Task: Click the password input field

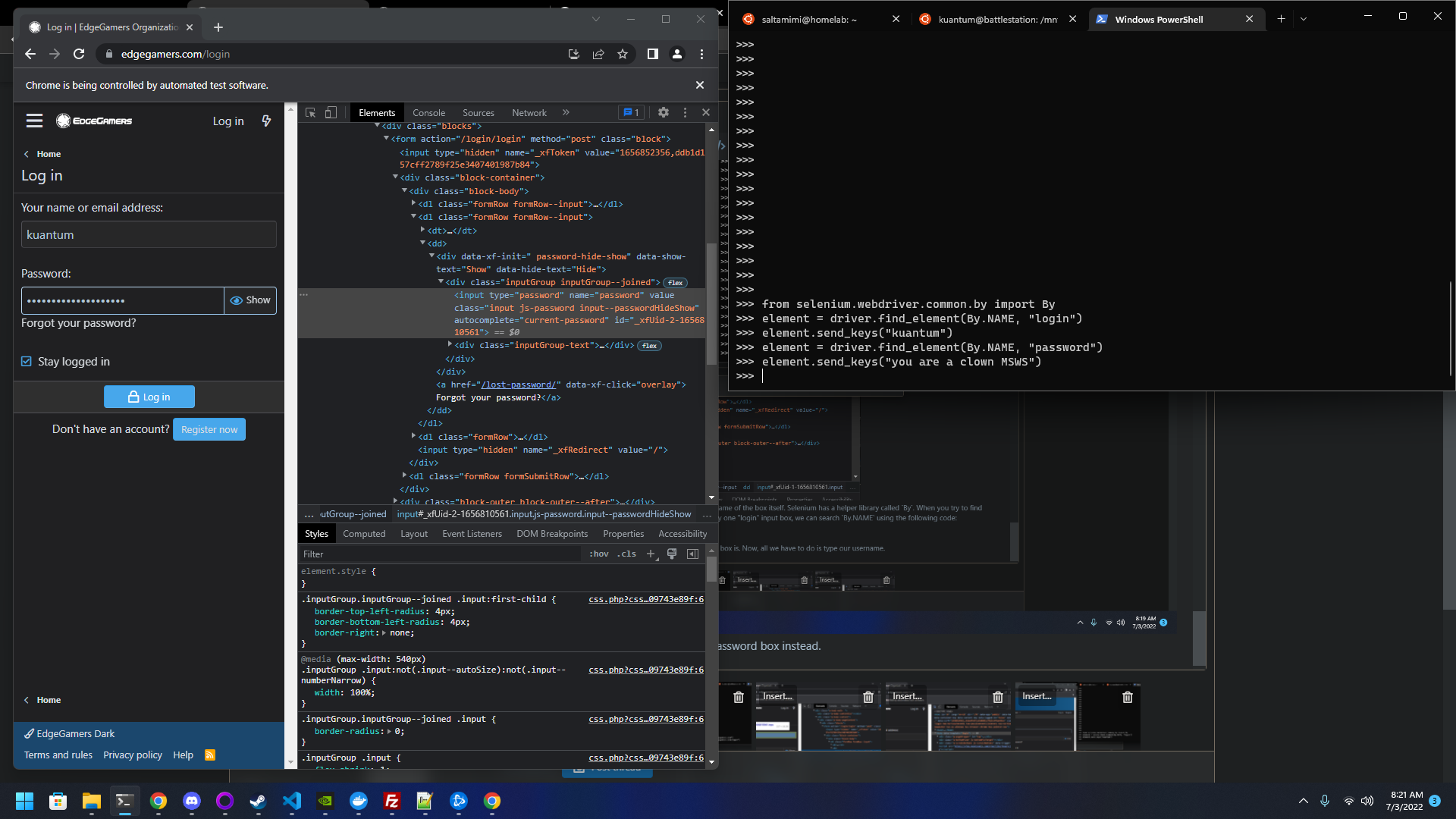Action: click(123, 300)
